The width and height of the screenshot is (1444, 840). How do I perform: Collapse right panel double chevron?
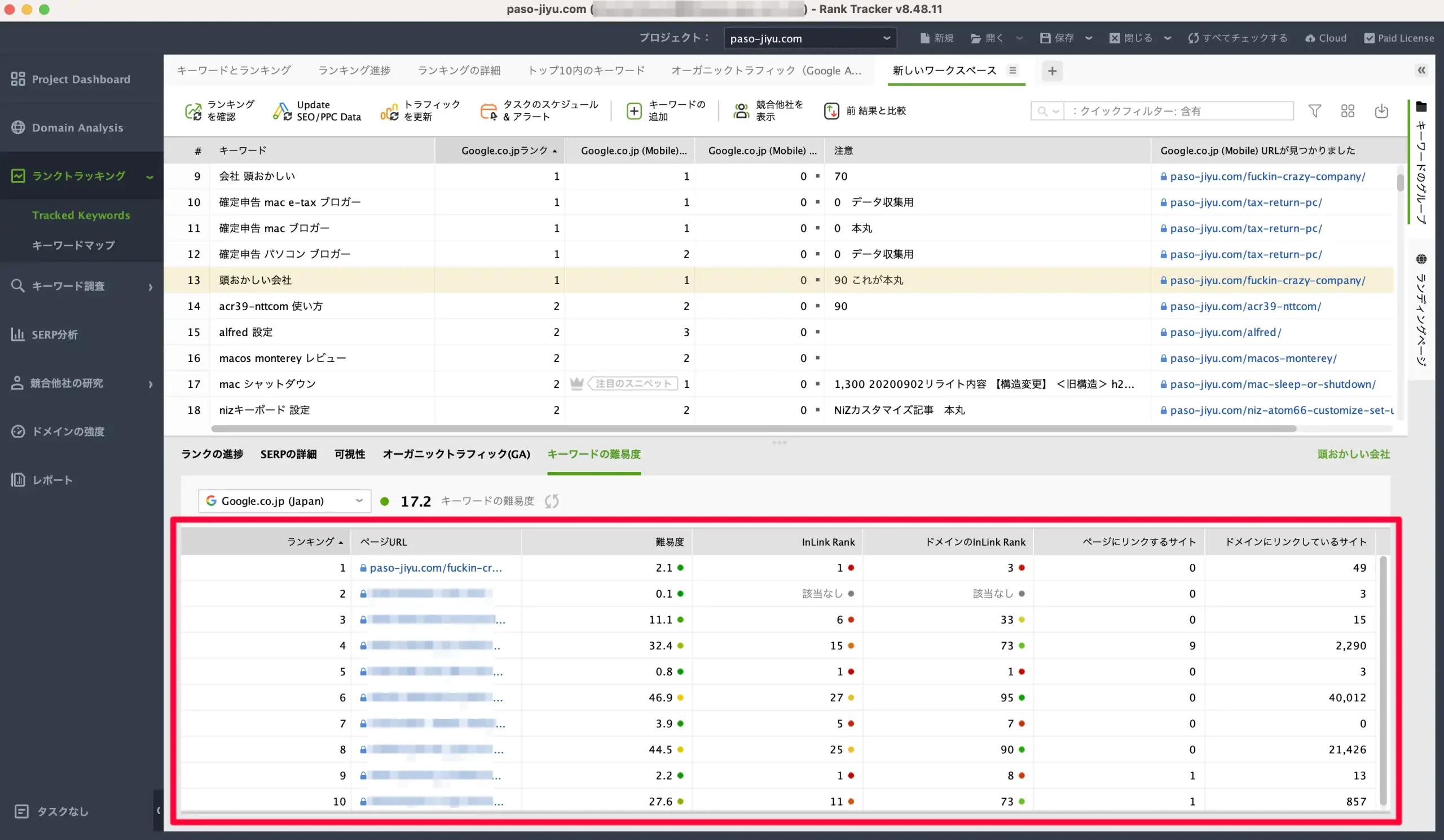[x=1421, y=70]
